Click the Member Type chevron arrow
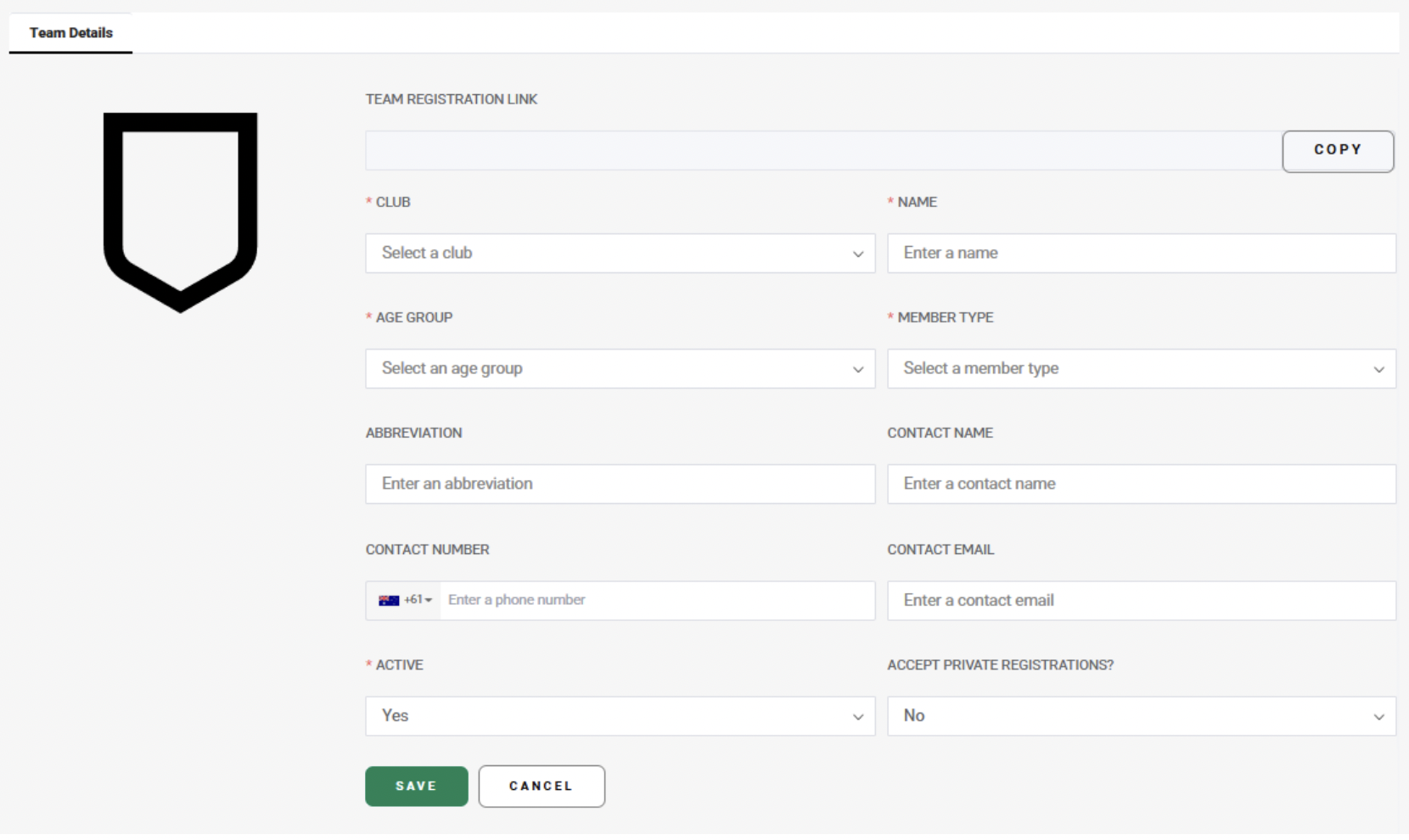This screenshot has height=840, width=1409. pos(1378,370)
